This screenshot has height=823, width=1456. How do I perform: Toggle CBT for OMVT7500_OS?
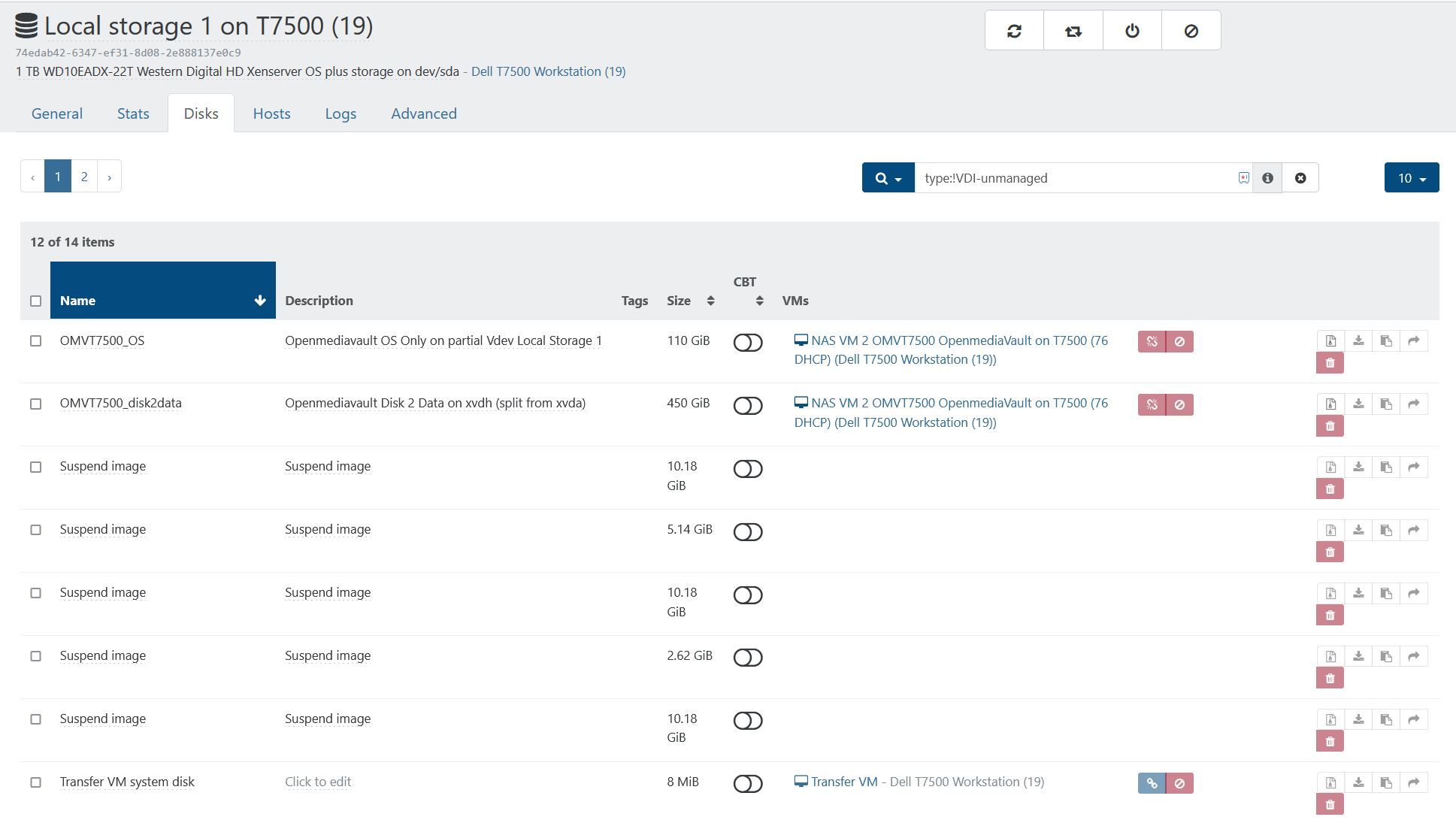coord(748,342)
